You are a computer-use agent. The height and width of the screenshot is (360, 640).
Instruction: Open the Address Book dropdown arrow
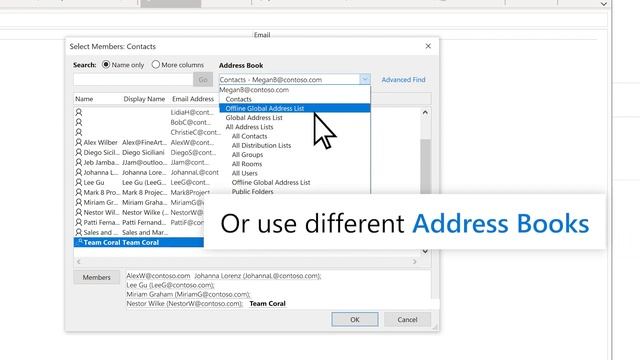pyautogui.click(x=365, y=79)
